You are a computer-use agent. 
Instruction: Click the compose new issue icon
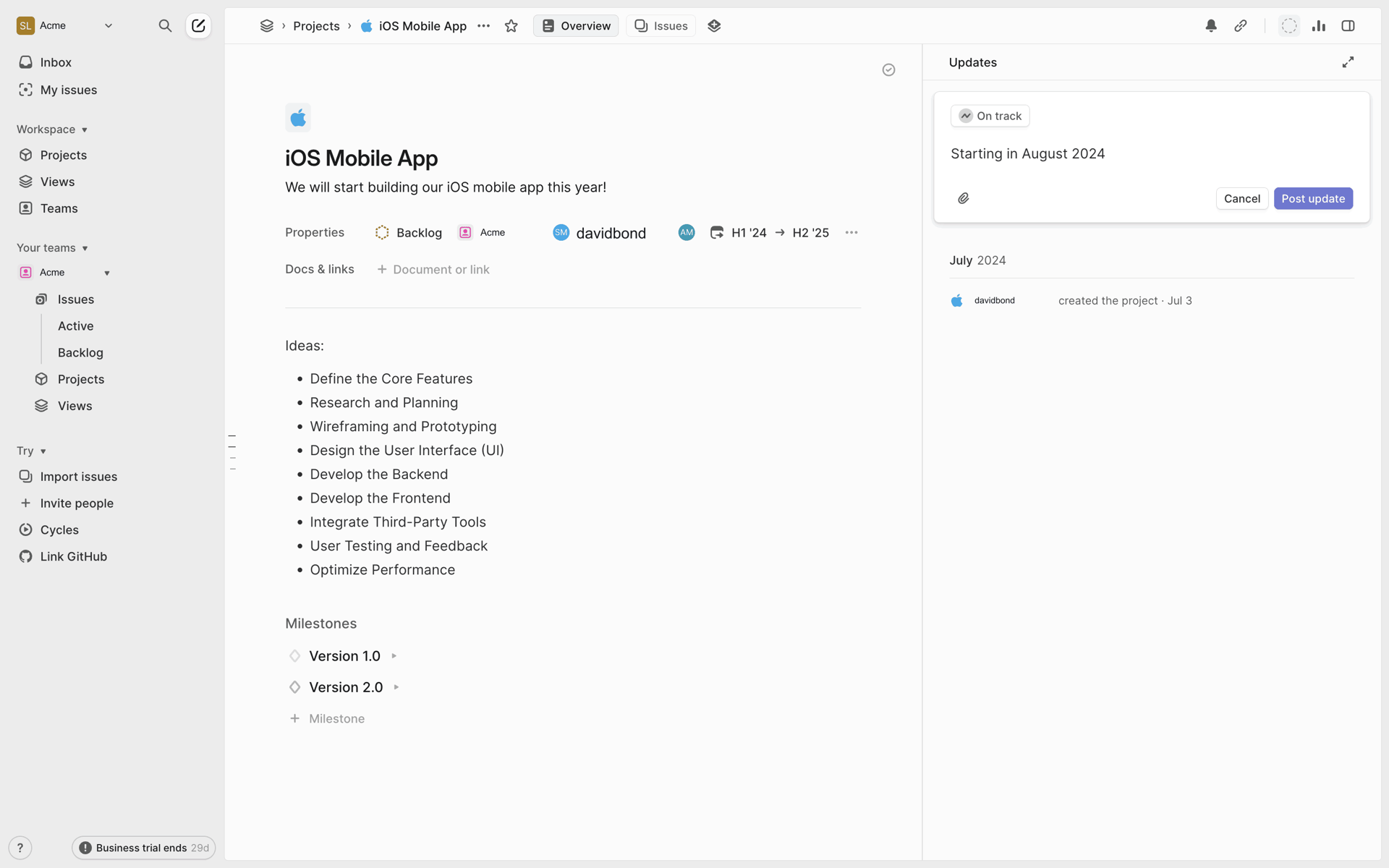point(198,26)
